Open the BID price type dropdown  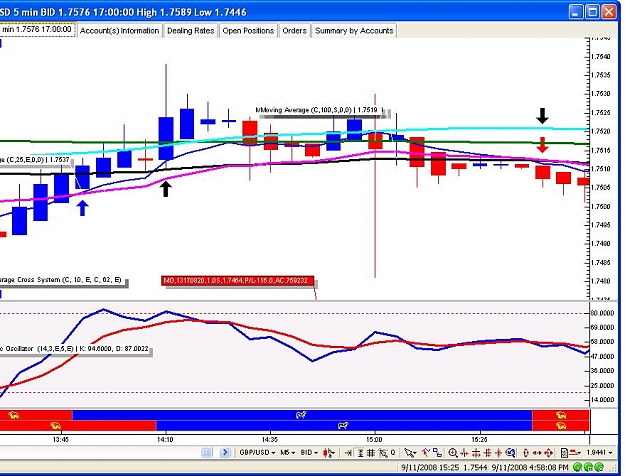(x=309, y=452)
